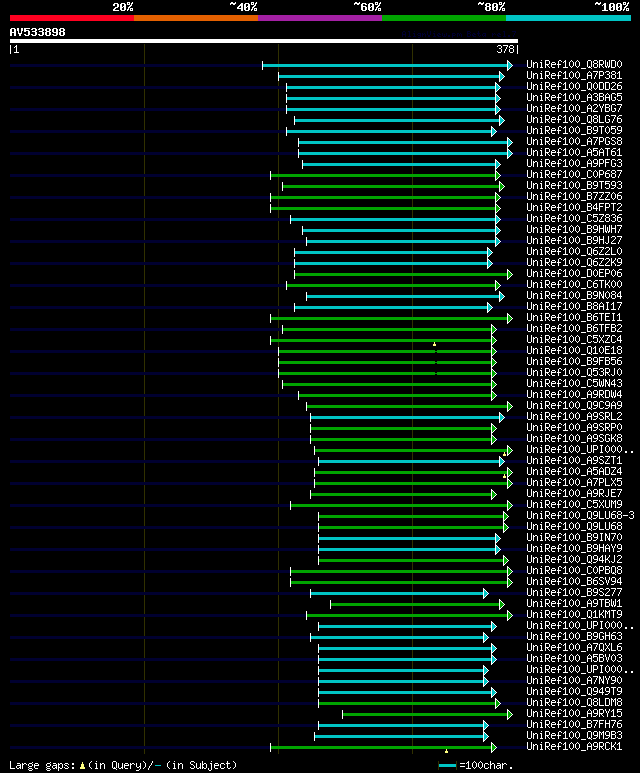Image resolution: width=640 pixels, height=773 pixels.
Task: Click the green ~80% identity color bar
Action: point(444,18)
